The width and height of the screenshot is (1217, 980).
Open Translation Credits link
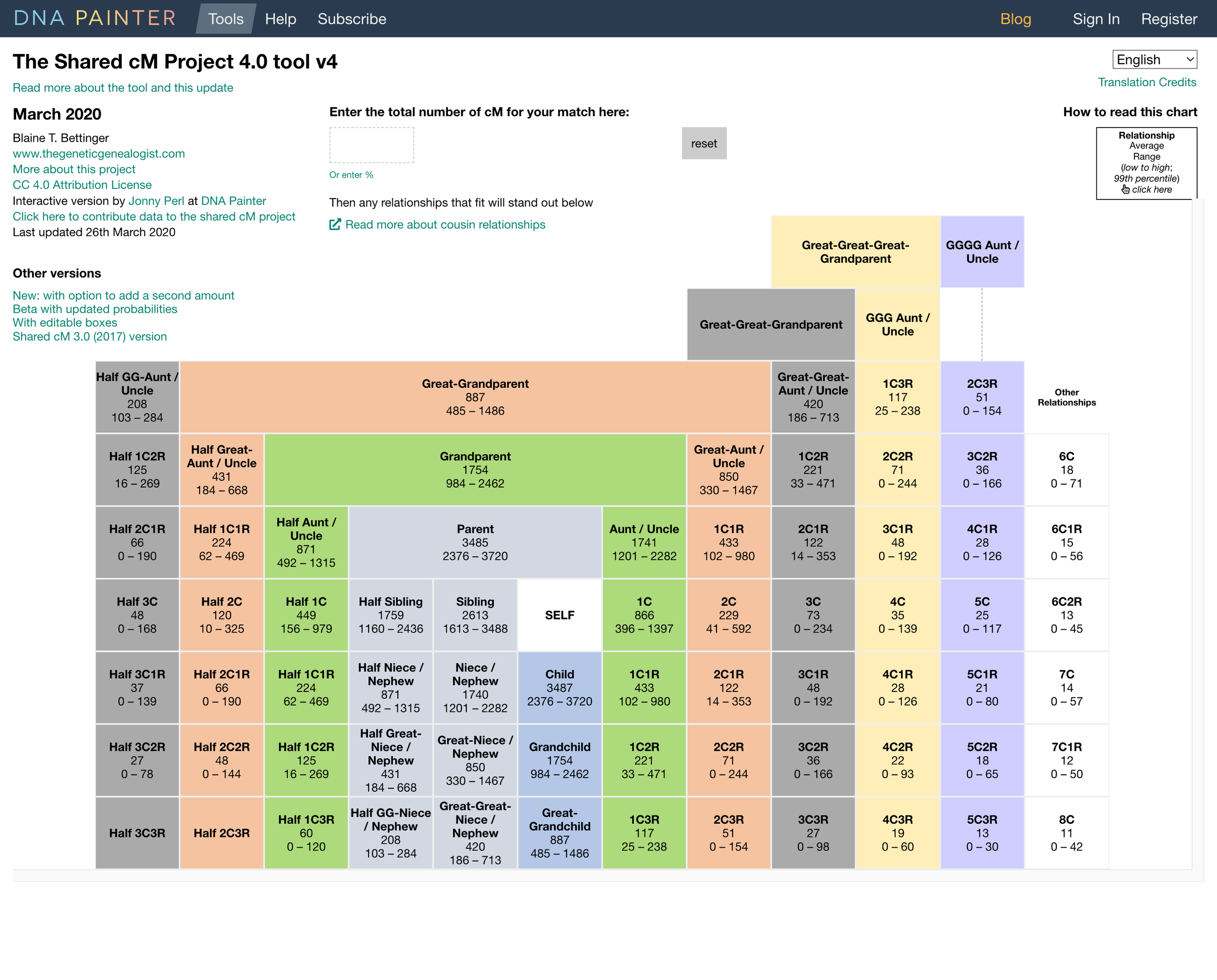[1147, 82]
